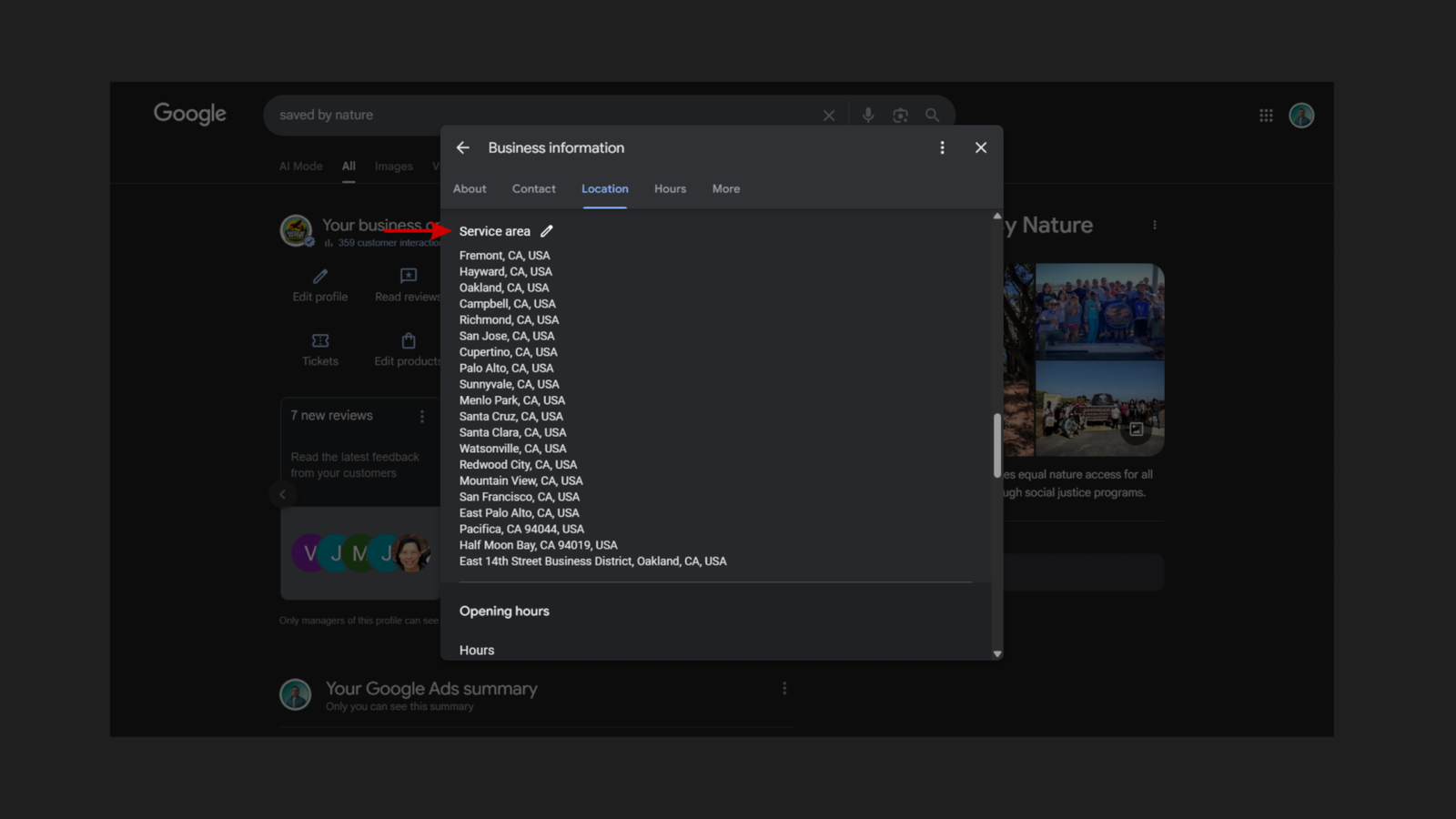
Task: Open options menu for Google Ads summary
Action: point(784,689)
